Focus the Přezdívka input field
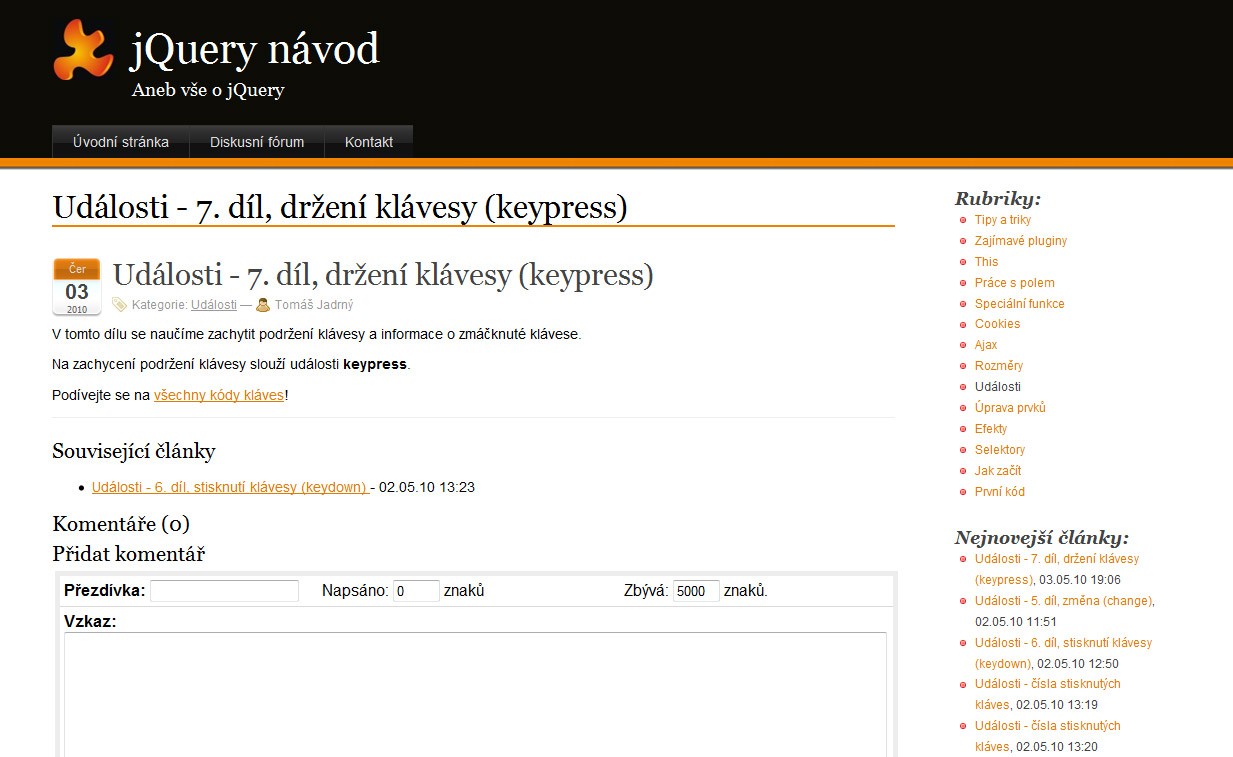This screenshot has height=757, width=1233. [x=224, y=591]
